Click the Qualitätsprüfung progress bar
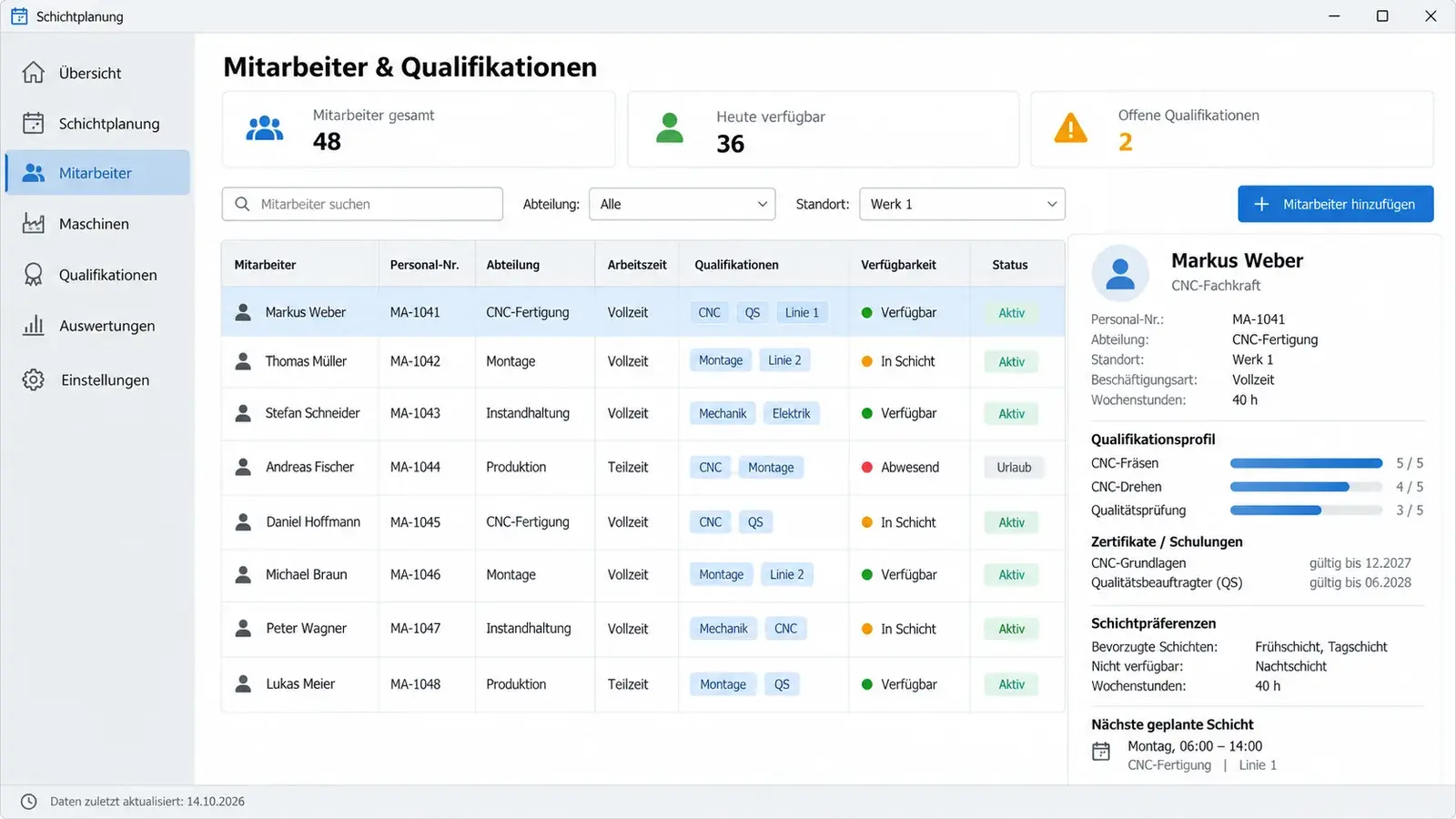This screenshot has width=1456, height=819. (1306, 511)
